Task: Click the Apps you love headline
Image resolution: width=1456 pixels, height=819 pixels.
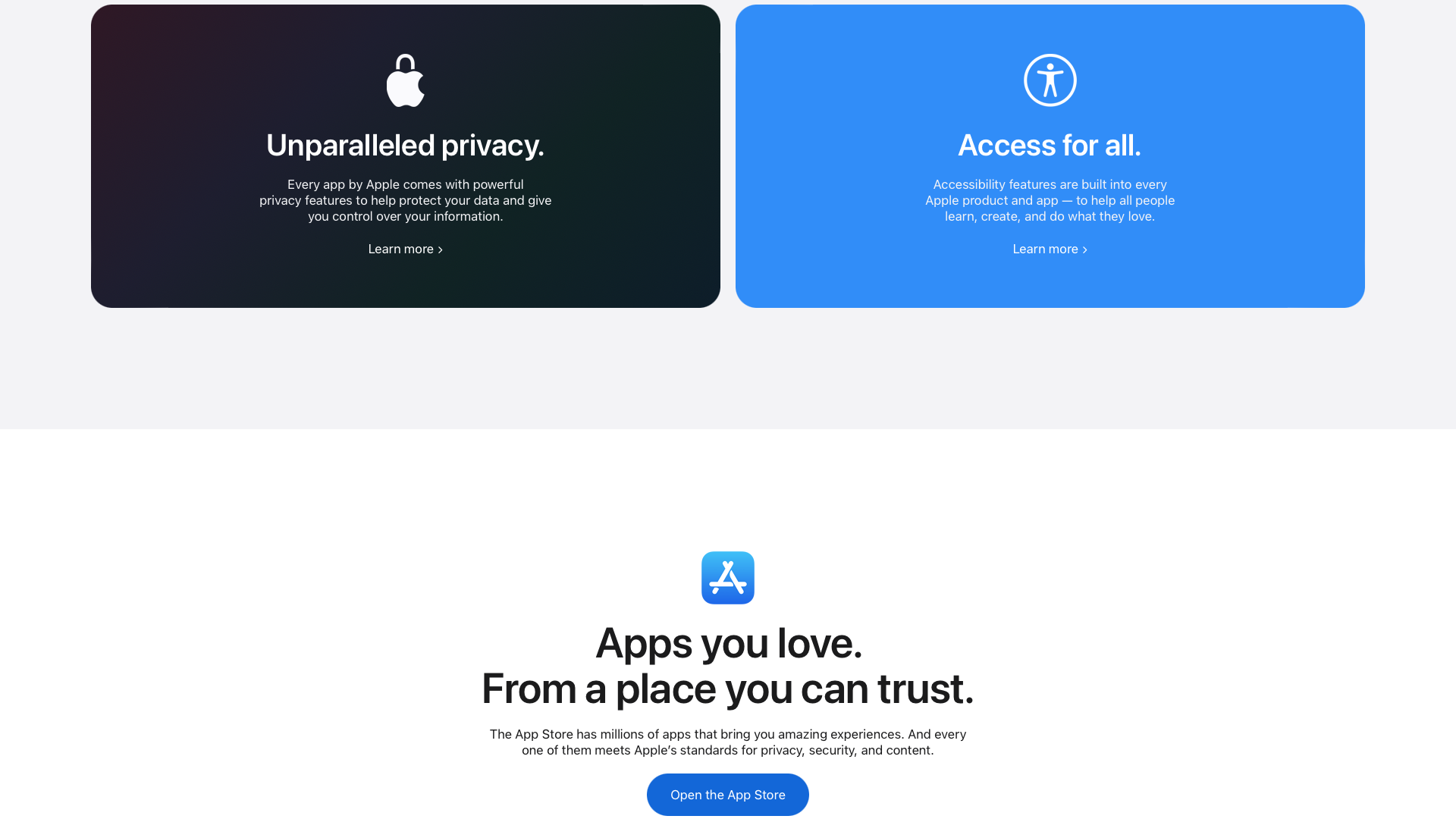Action: coord(729,643)
